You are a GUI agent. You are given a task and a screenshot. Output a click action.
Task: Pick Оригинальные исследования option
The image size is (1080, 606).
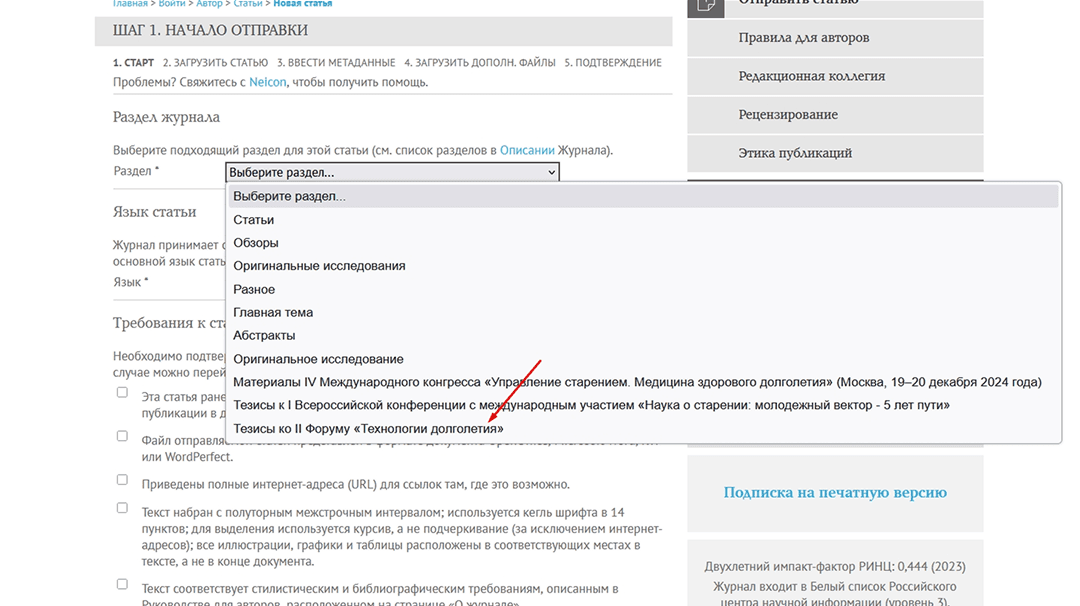319,266
